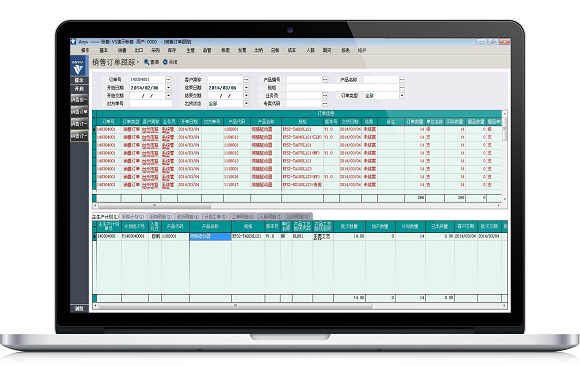Click the app icon in the title bar
The height and width of the screenshot is (366, 580).
(x=74, y=42)
